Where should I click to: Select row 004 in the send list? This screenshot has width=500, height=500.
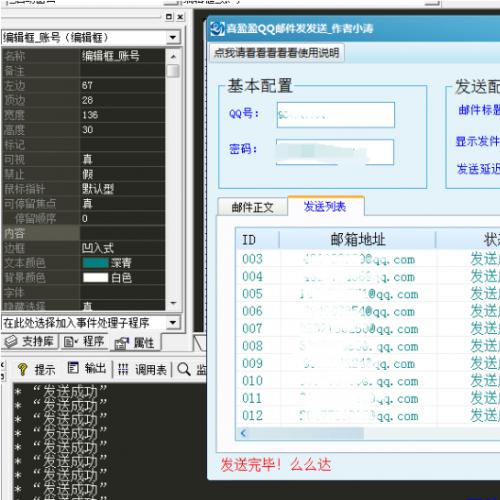pos(368,277)
